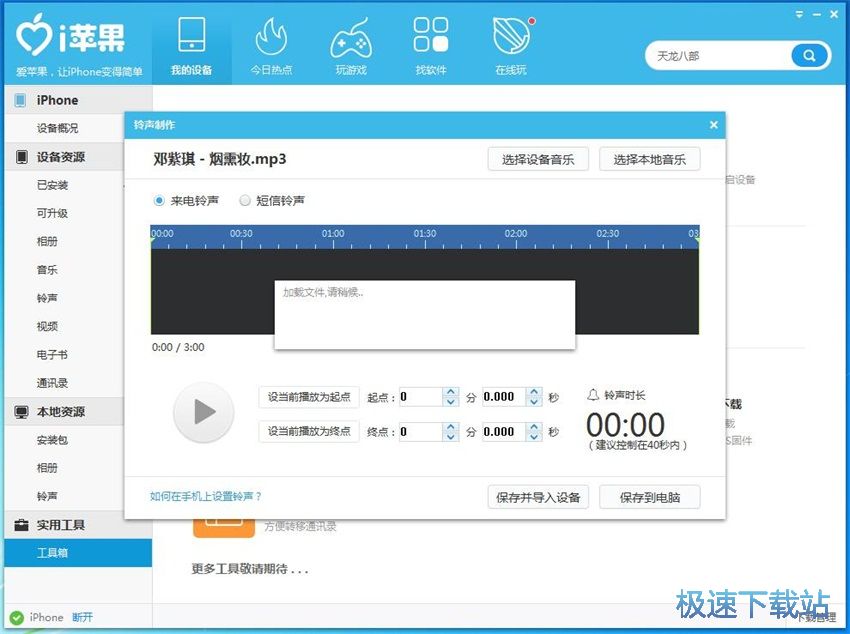Open 相册 under 设备资源
The image size is (850, 634).
(x=47, y=242)
